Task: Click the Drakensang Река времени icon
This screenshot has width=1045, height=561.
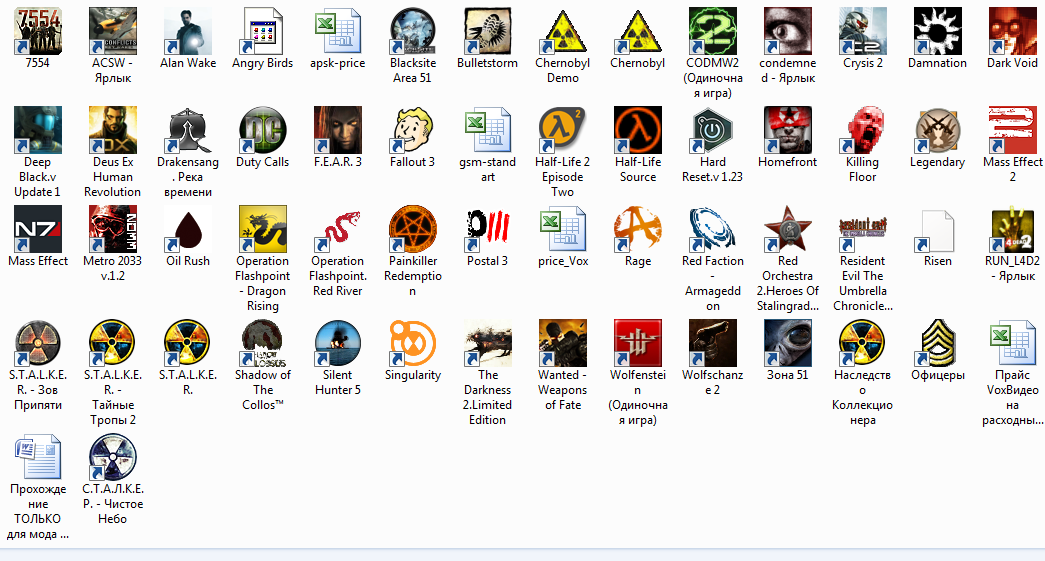Action: click(188, 130)
